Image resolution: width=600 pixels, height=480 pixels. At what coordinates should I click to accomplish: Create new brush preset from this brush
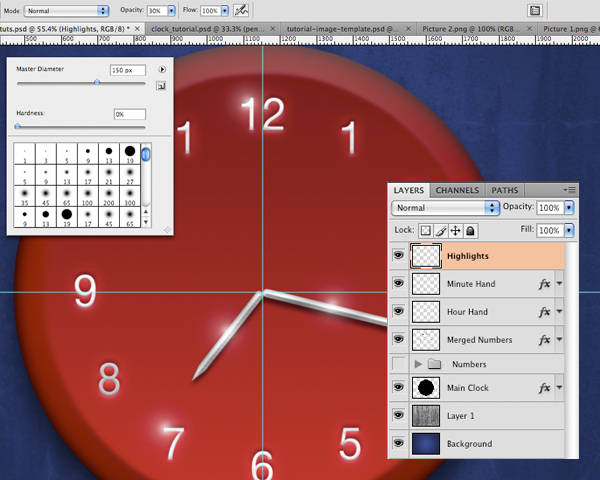click(x=161, y=87)
